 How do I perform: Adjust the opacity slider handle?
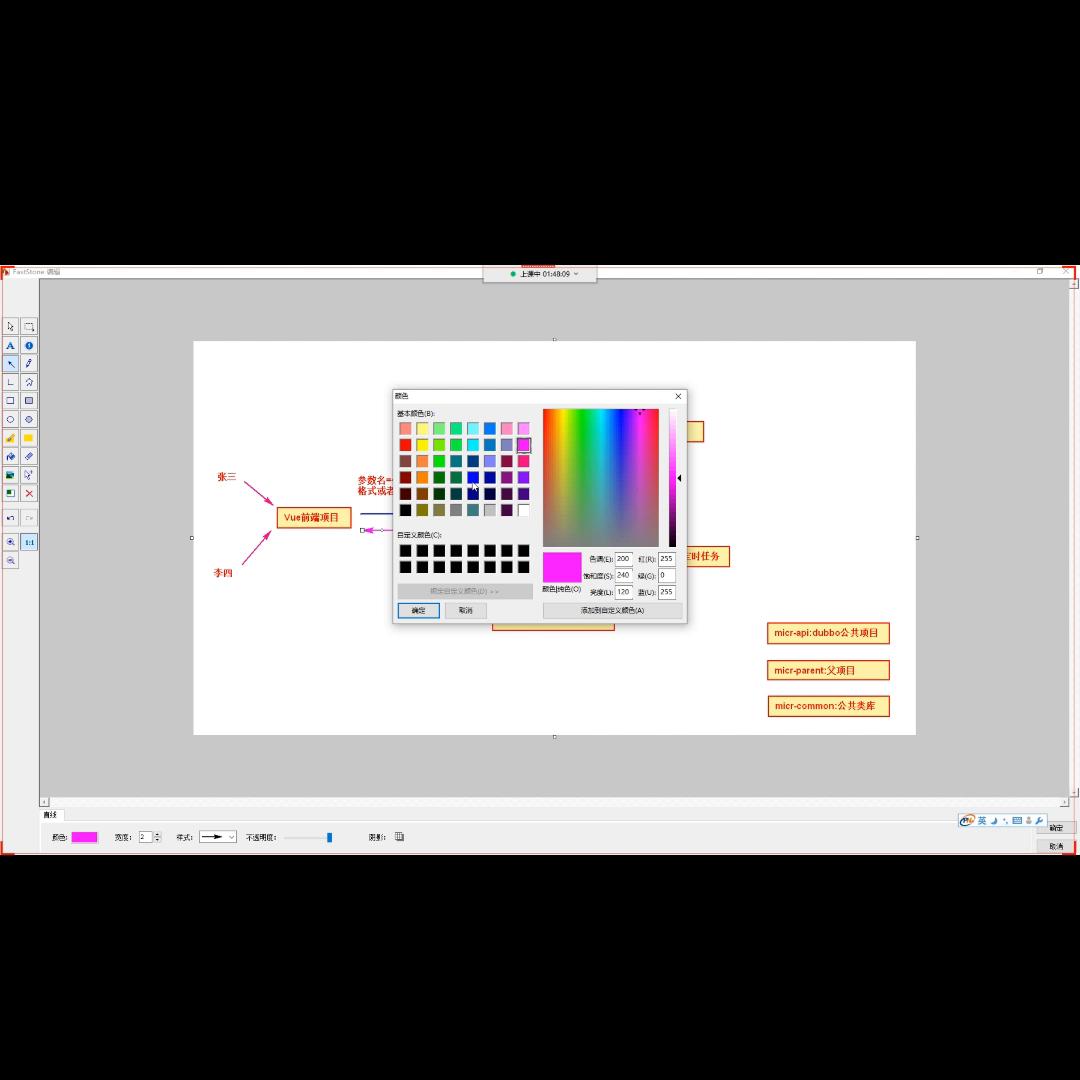(329, 838)
